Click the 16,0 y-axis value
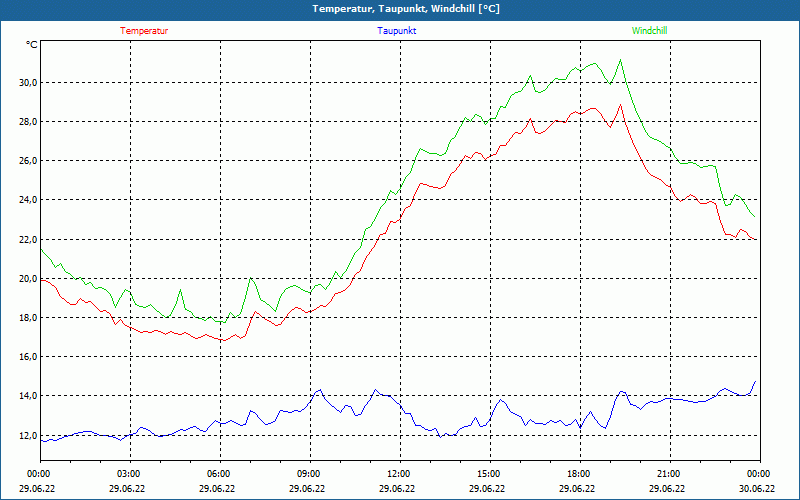This screenshot has width=800, height=500. pyautogui.click(x=28, y=357)
